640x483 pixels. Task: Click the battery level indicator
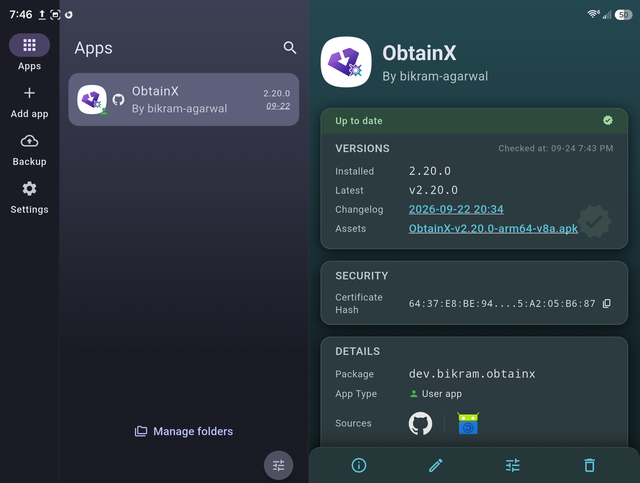coord(623,15)
